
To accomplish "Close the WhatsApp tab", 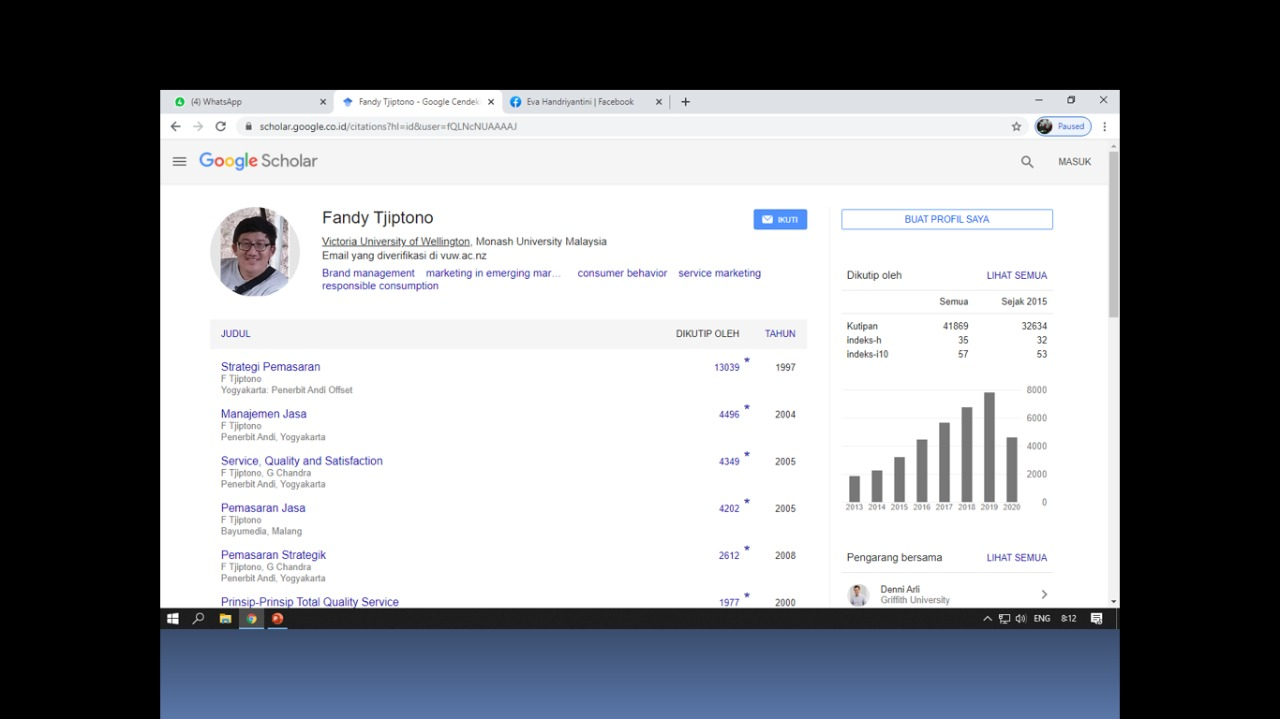I will 323,102.
